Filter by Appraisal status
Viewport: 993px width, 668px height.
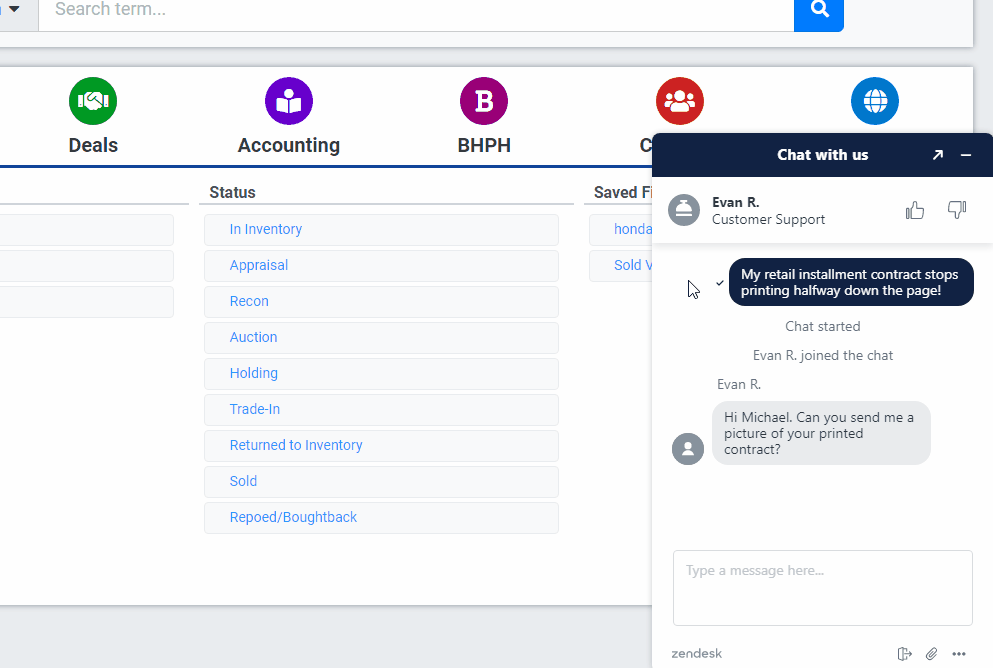(381, 265)
